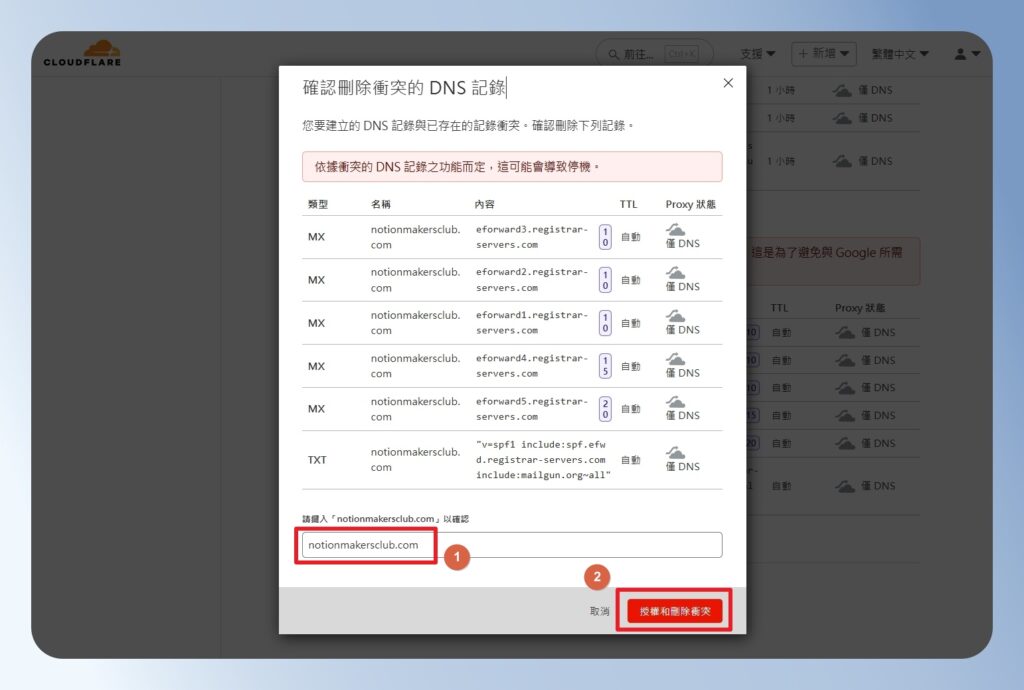Select eforward4.registrar-servers.com content text
Screen dimensions: 1024x690
click(532, 366)
